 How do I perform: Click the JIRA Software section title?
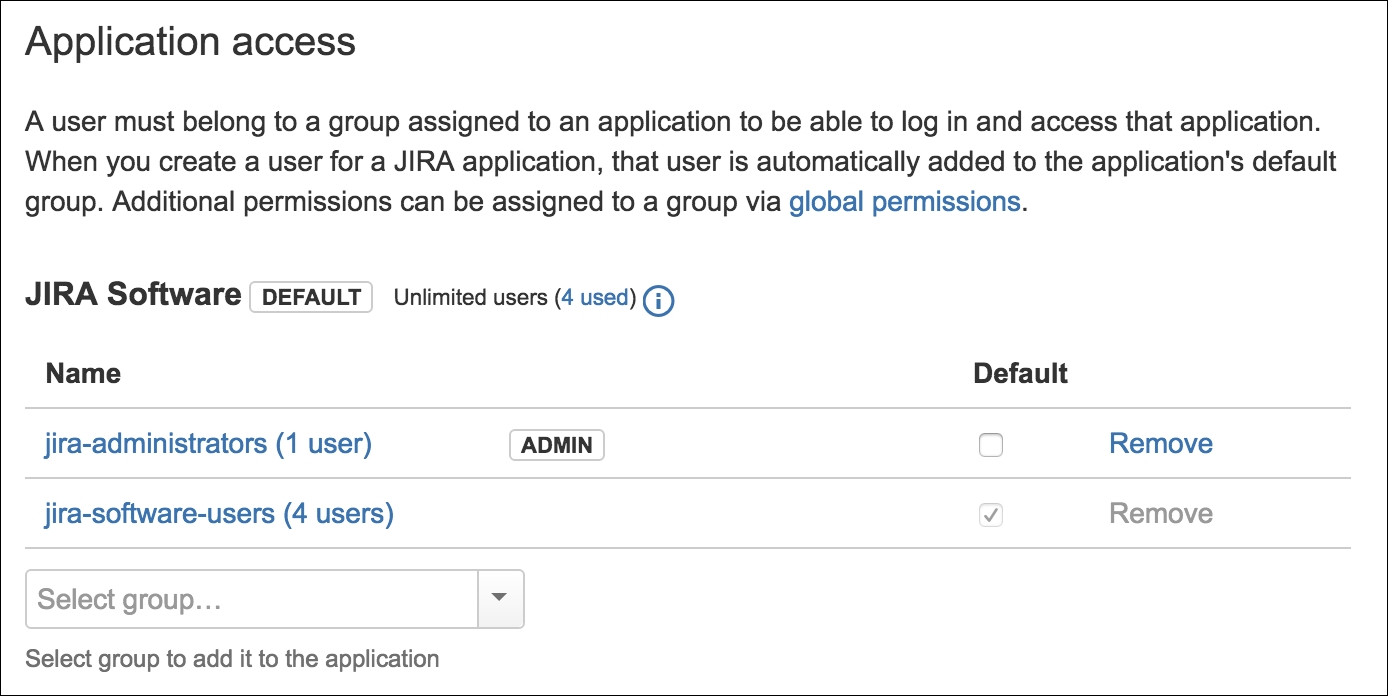(133, 295)
